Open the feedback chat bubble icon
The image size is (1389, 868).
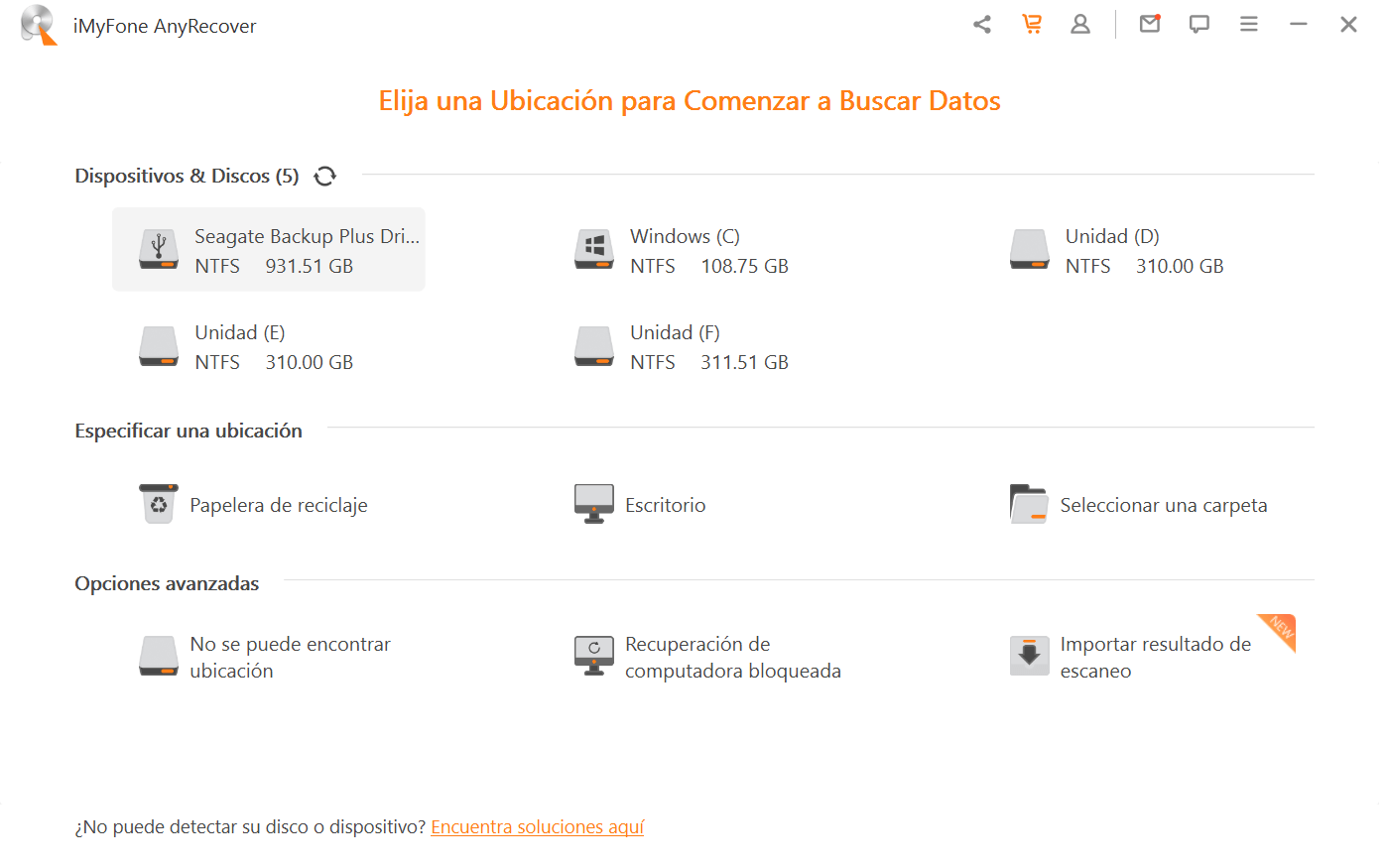click(1200, 25)
